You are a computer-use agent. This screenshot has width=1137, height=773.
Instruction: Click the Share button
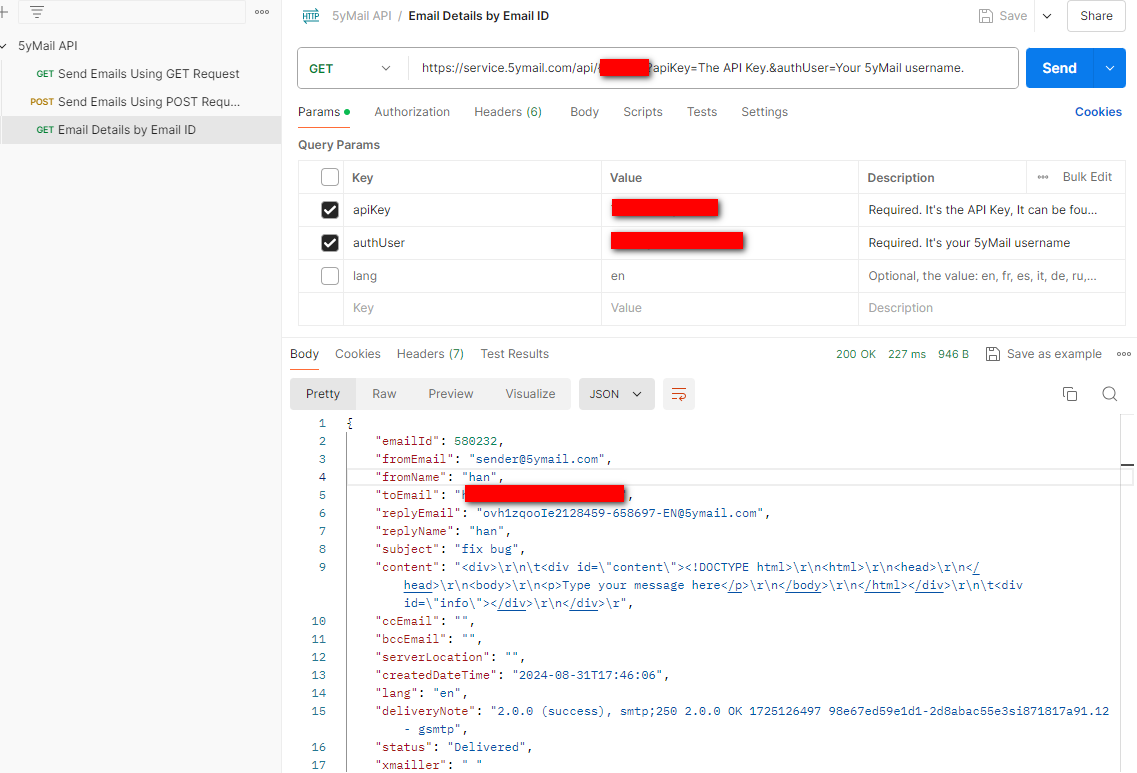[x=1096, y=16]
